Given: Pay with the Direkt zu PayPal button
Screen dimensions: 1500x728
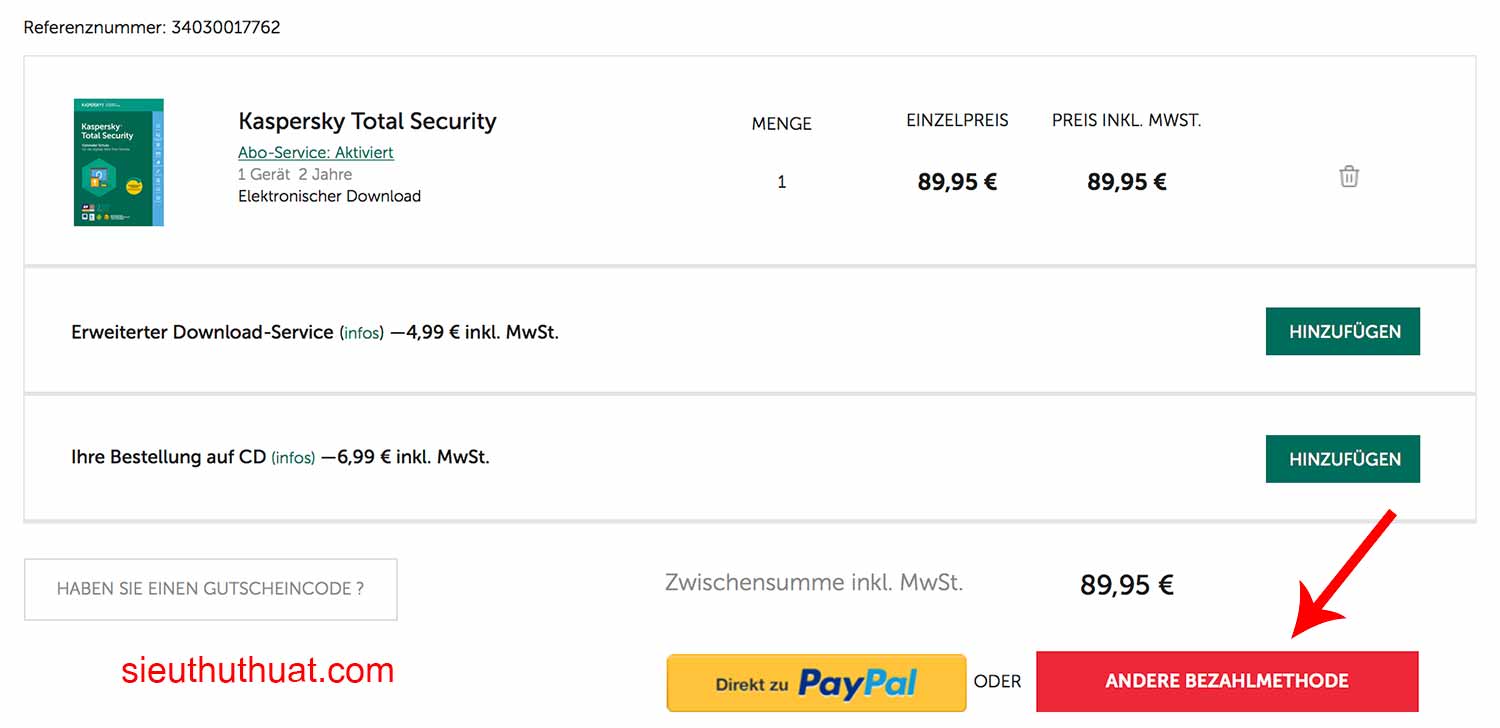Looking at the screenshot, I should 816,683.
